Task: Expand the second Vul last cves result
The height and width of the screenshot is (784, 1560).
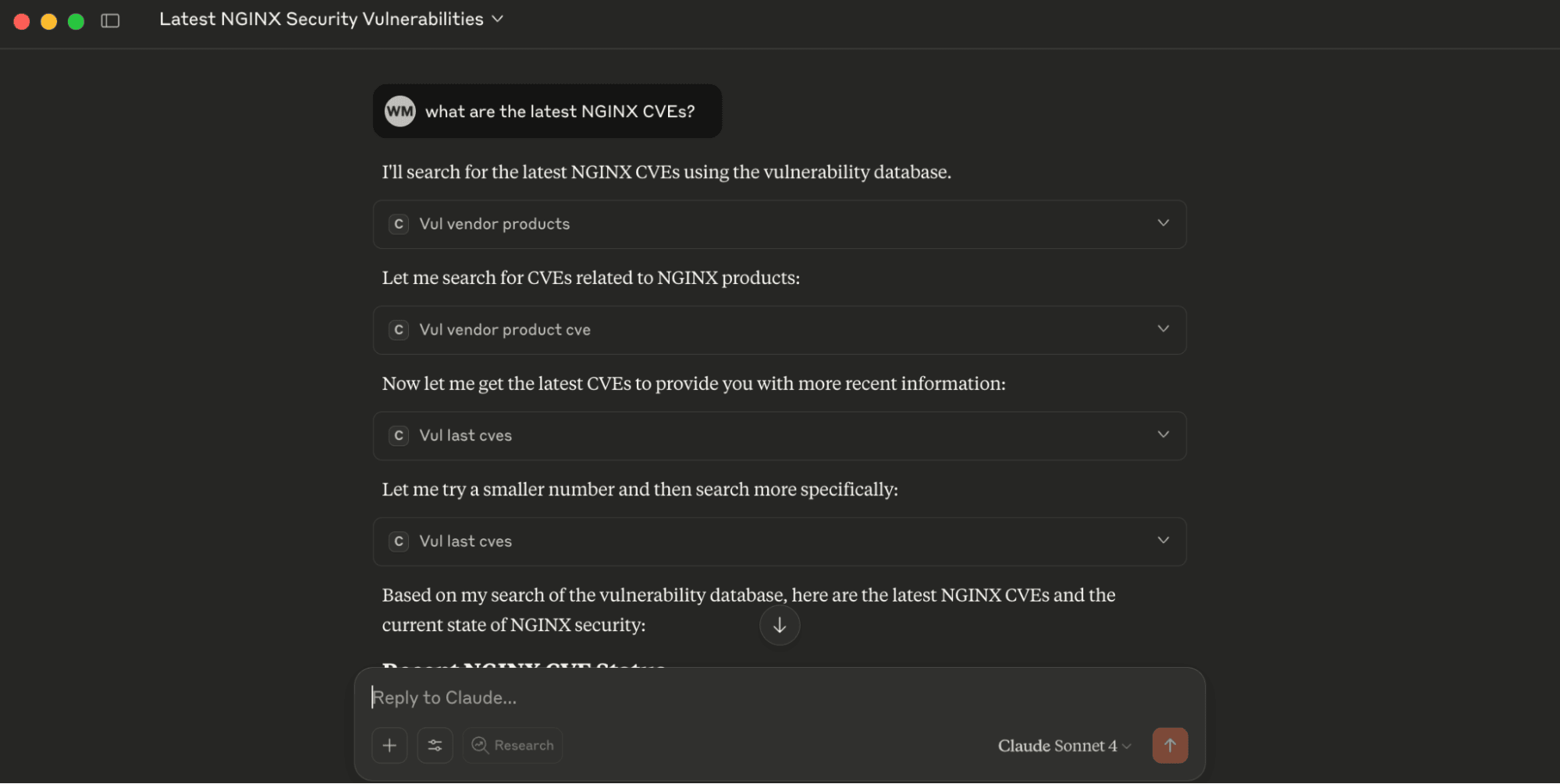Action: (x=1163, y=541)
